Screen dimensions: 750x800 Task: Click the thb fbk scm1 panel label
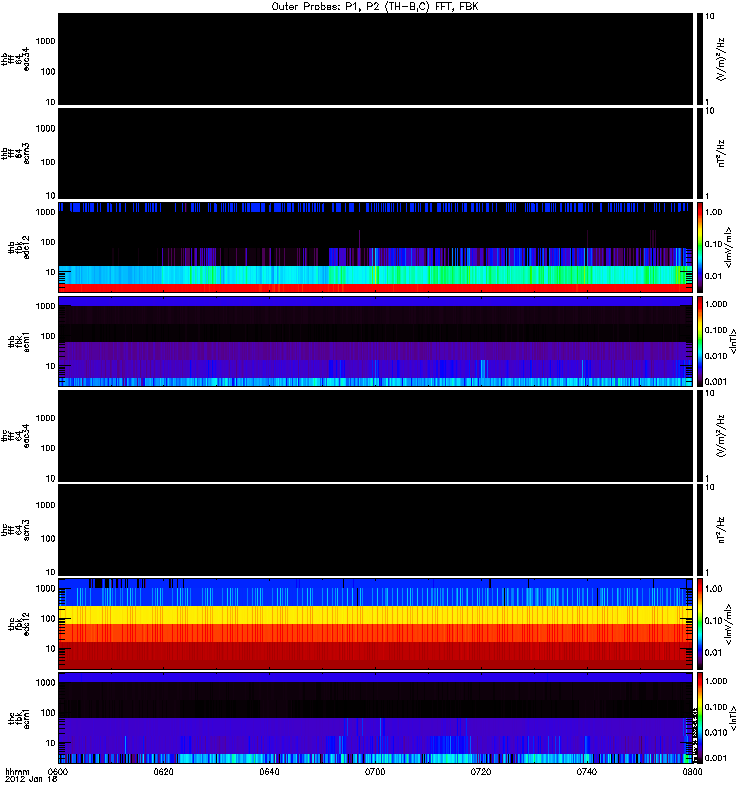(x=19, y=342)
